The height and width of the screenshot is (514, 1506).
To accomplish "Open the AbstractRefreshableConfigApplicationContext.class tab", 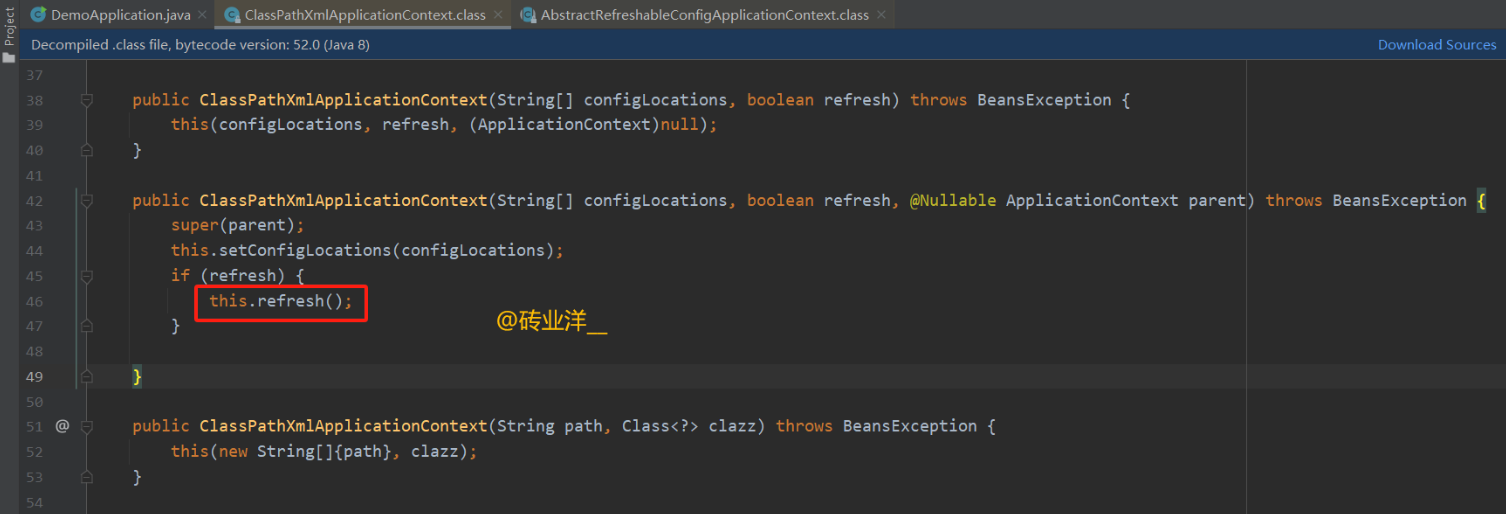I will click(704, 15).
